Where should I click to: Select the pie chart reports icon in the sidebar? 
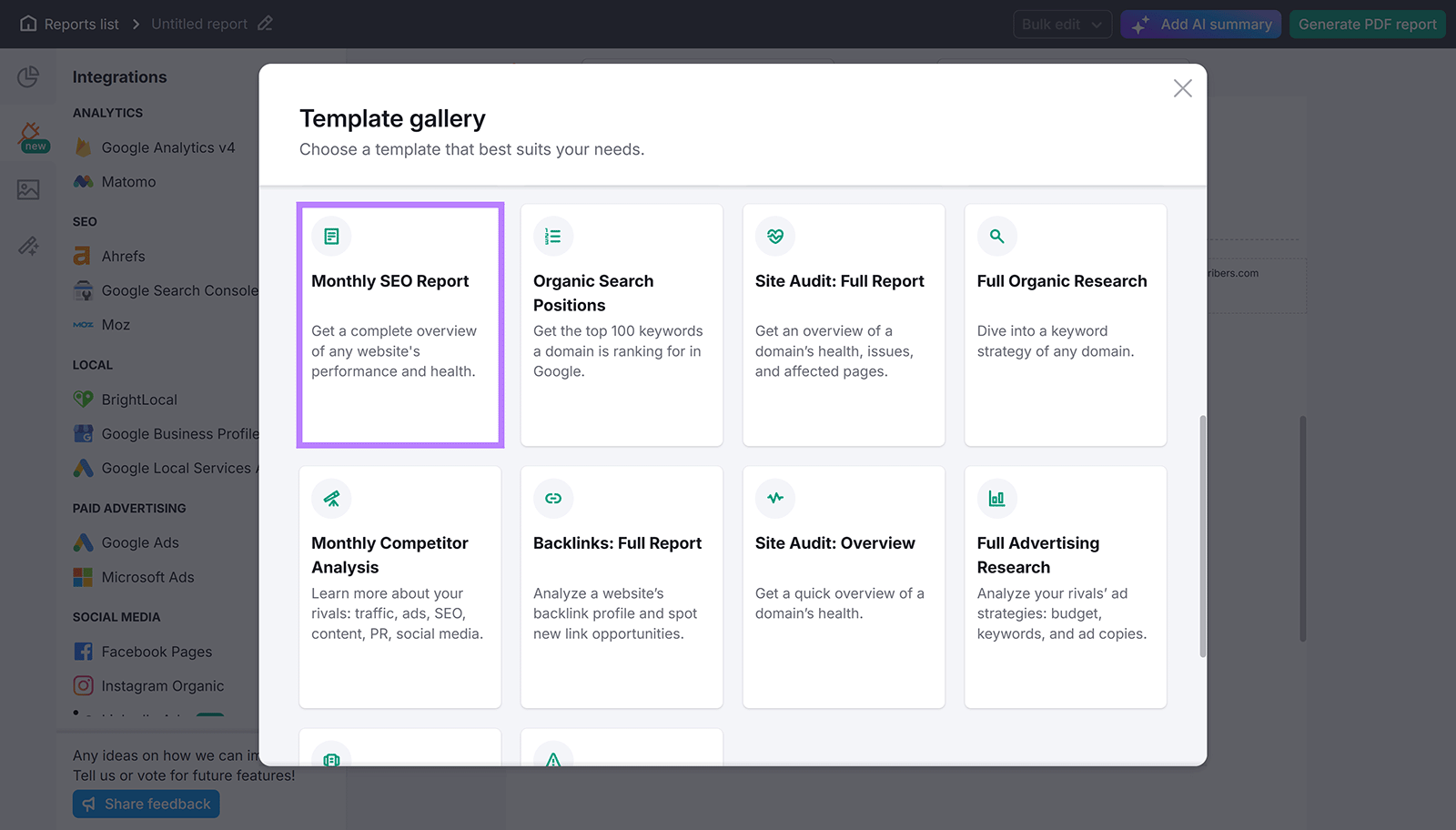click(28, 77)
